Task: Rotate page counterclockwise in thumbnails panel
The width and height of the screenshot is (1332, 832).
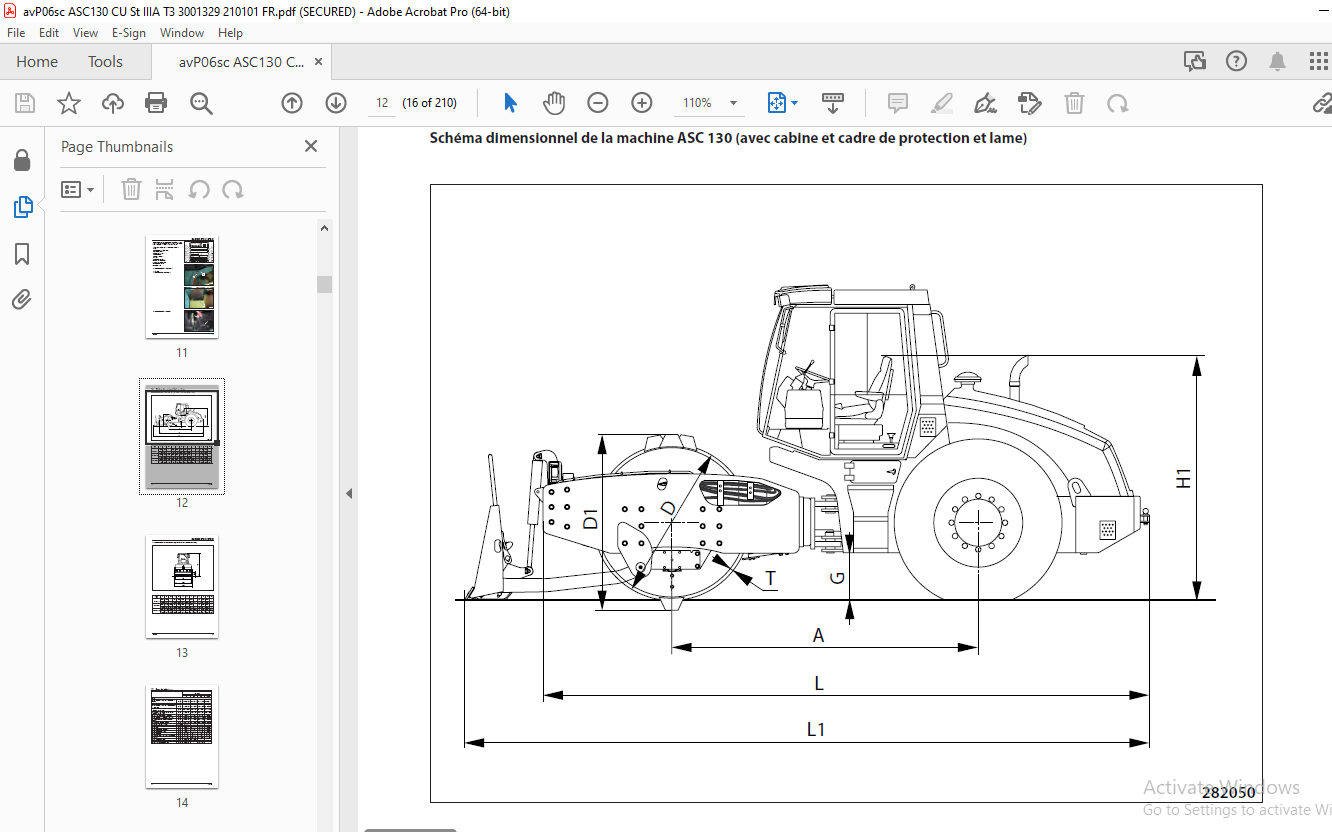Action: click(199, 189)
